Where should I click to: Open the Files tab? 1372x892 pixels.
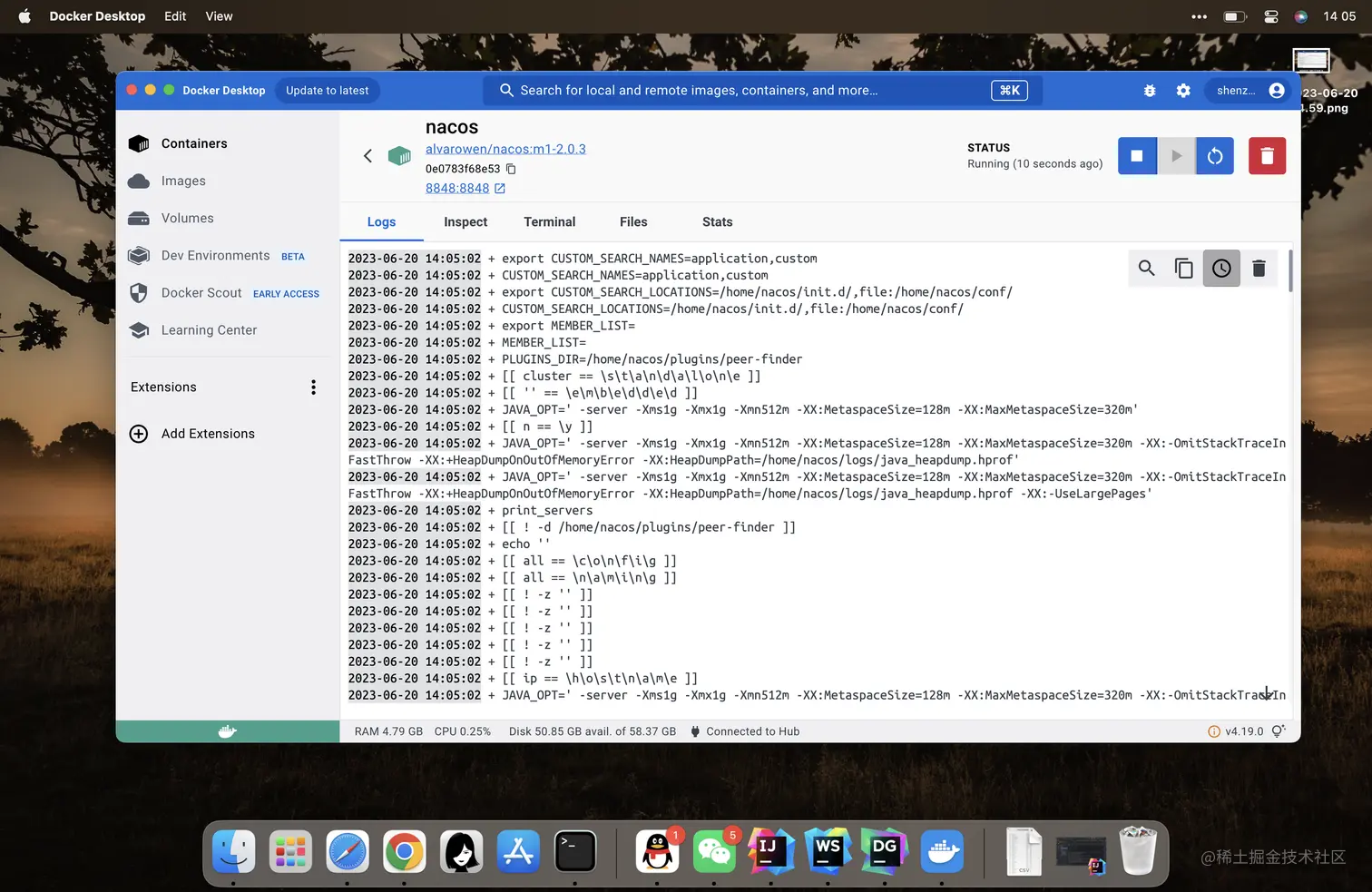click(633, 222)
